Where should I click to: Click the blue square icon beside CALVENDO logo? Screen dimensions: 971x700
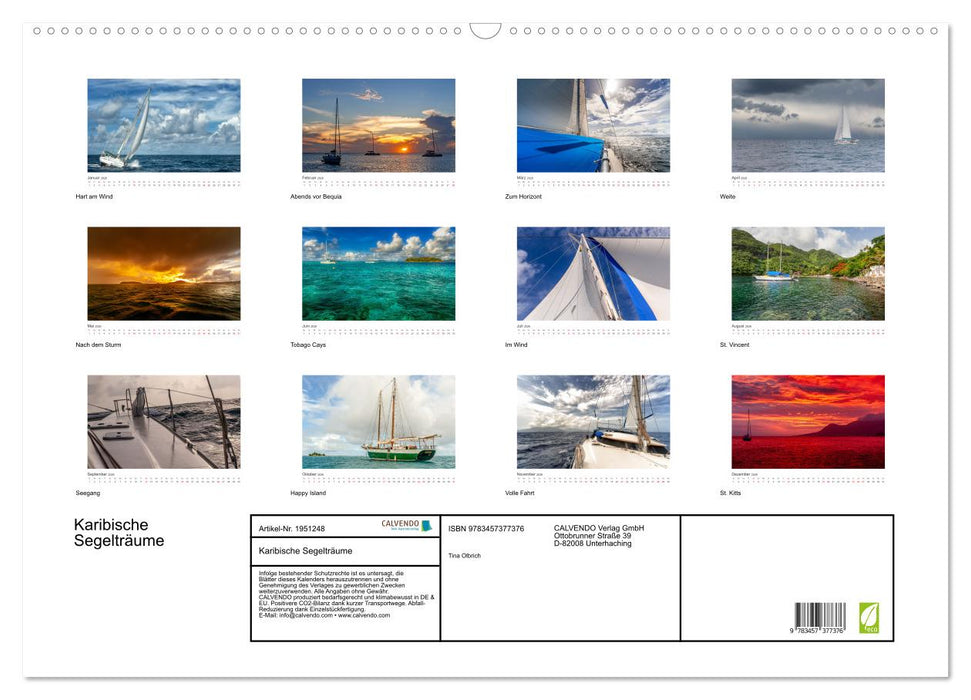(x=425, y=525)
